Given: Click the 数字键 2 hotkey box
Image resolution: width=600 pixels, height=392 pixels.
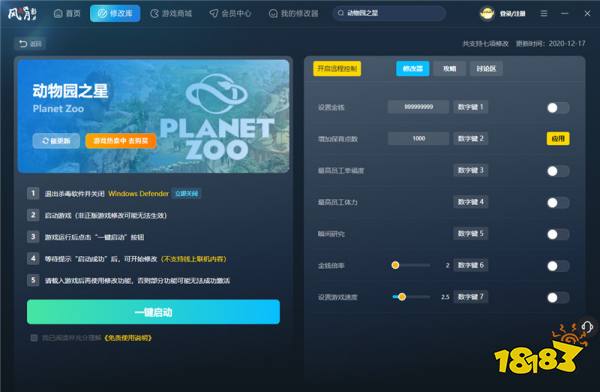Looking at the screenshot, I should (471, 139).
